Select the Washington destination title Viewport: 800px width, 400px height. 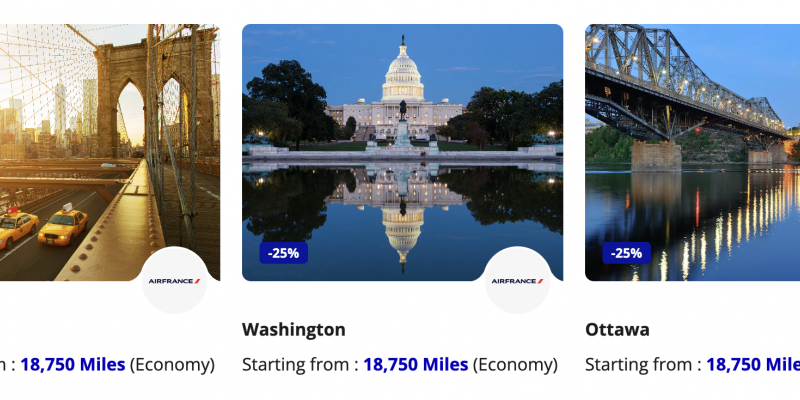pyautogui.click(x=294, y=329)
